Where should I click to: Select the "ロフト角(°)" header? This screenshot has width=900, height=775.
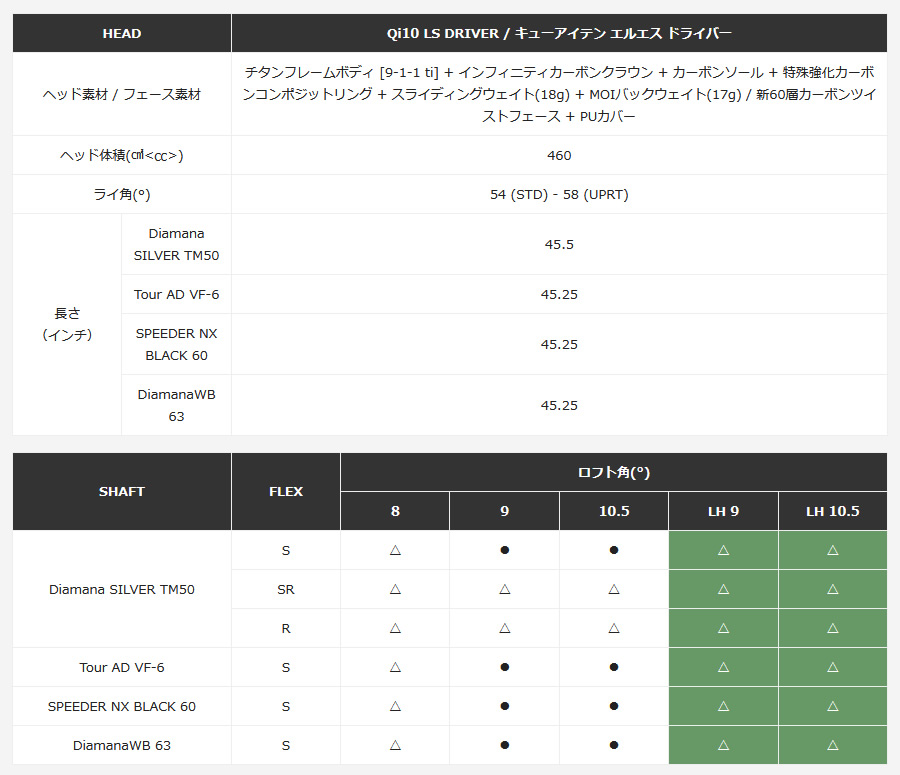614,472
